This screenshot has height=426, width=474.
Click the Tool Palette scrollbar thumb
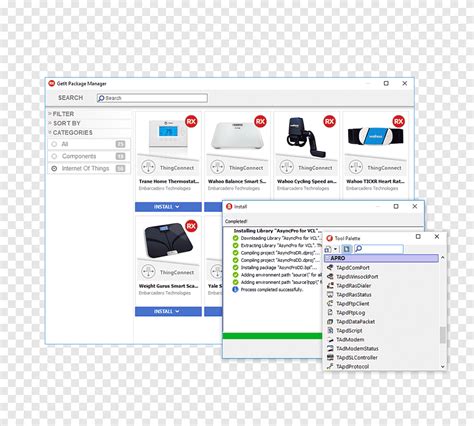[x=443, y=335]
